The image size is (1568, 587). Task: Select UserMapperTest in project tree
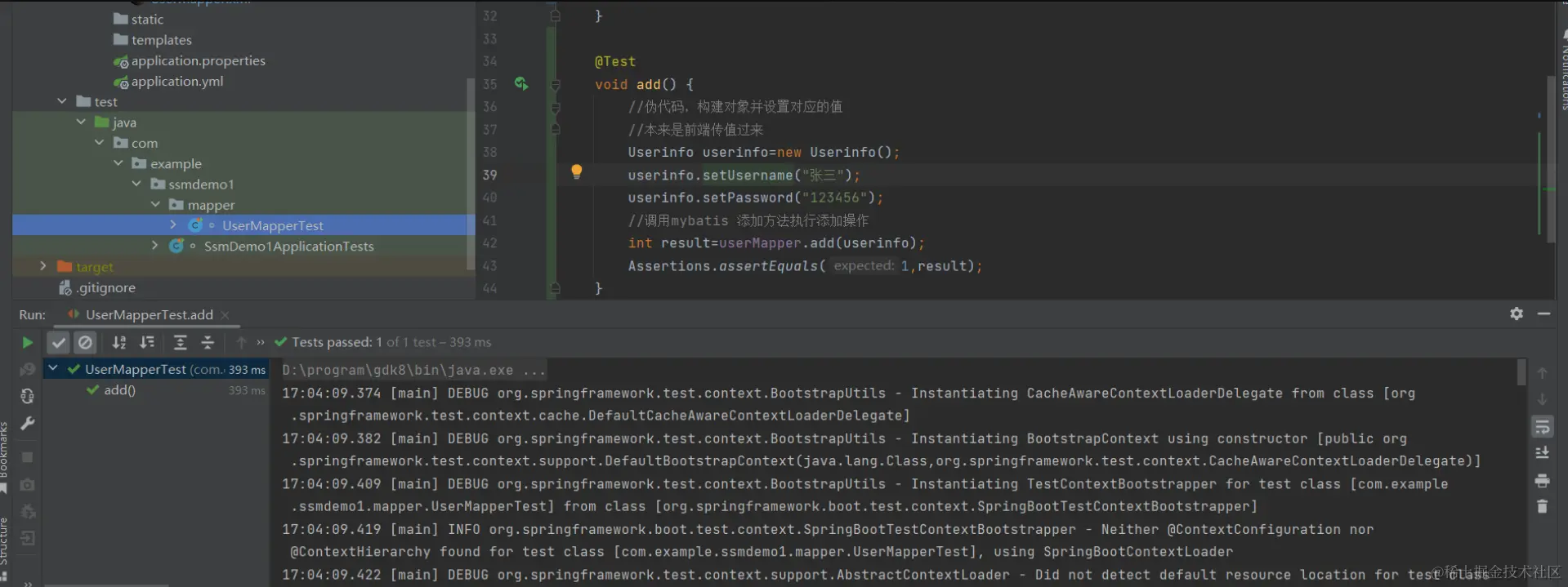tap(272, 225)
